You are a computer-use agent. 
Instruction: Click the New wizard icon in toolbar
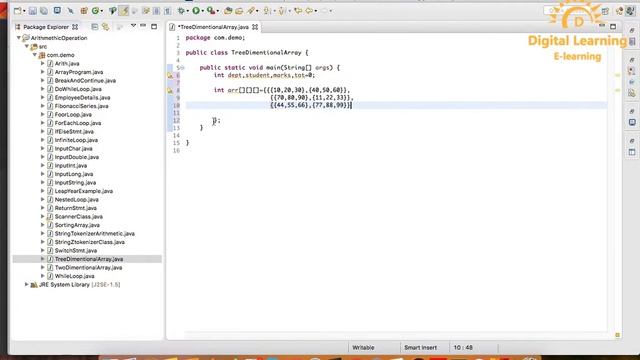tap(18, 11)
